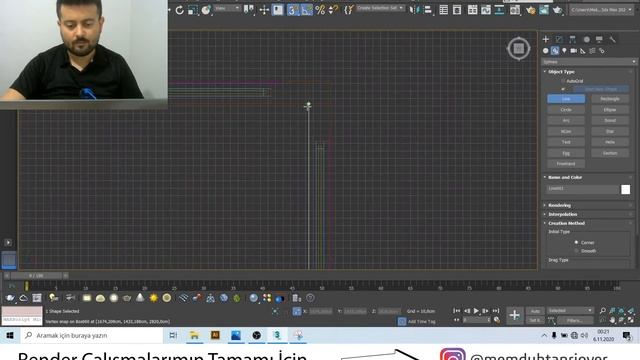Click the Mirror tool icon
The image size is (640, 360).
pos(414,10)
